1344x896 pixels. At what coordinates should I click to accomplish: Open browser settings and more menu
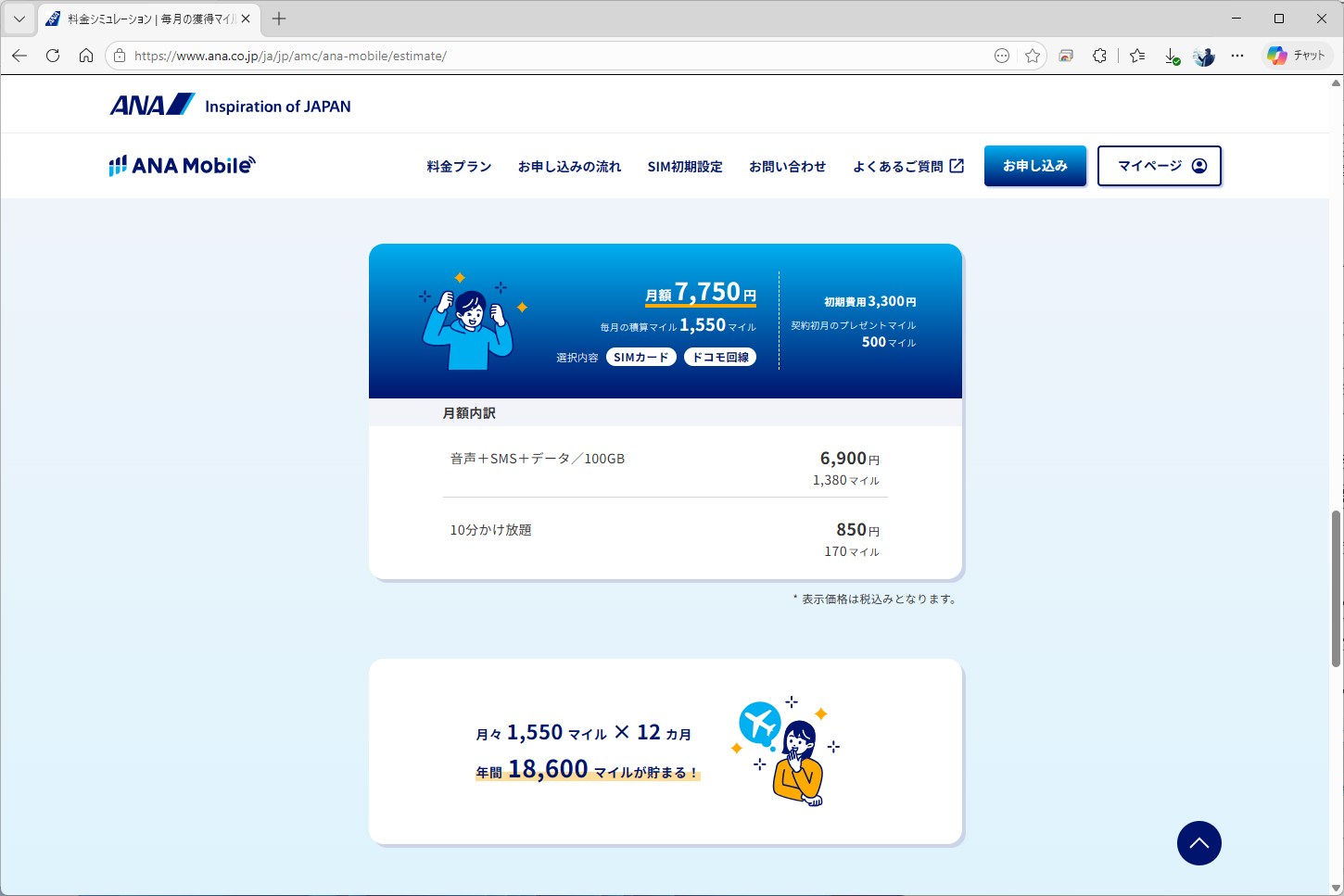1237,56
